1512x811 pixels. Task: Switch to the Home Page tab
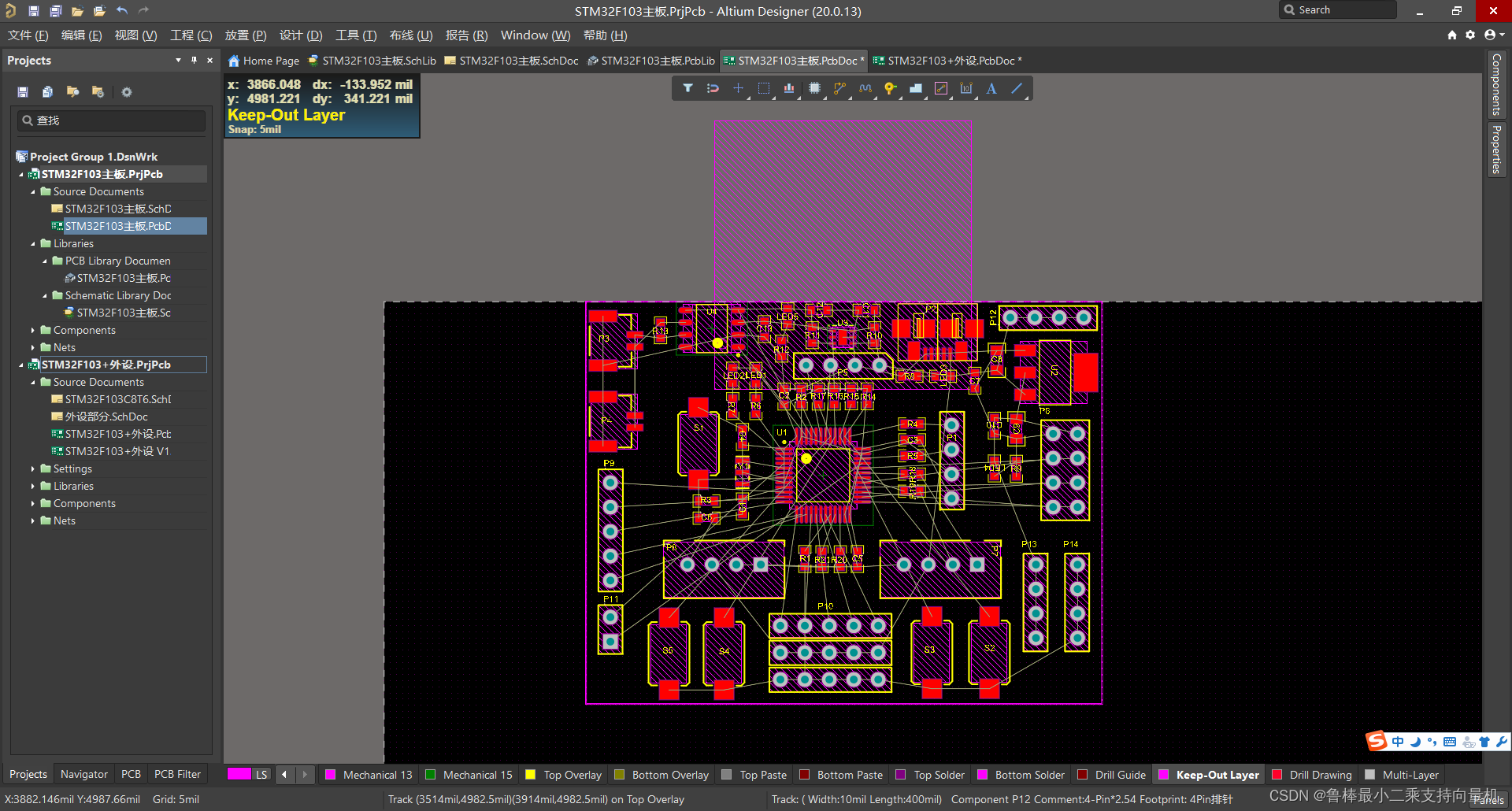(x=264, y=61)
